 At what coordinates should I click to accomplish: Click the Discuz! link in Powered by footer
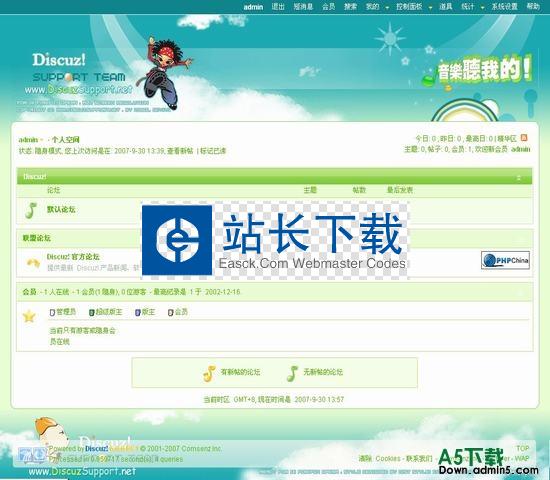click(x=96, y=448)
